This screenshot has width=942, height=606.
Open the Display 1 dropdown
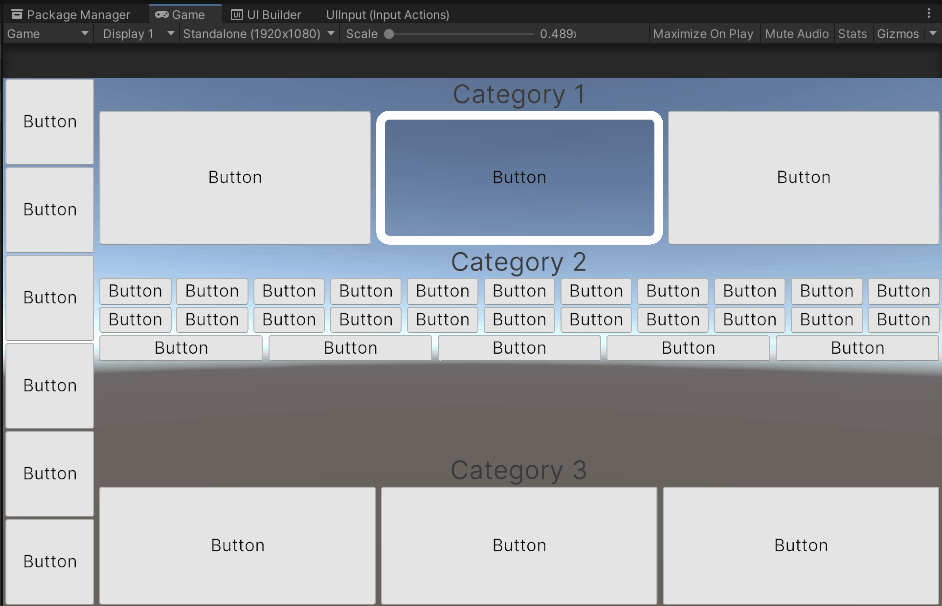pos(137,33)
